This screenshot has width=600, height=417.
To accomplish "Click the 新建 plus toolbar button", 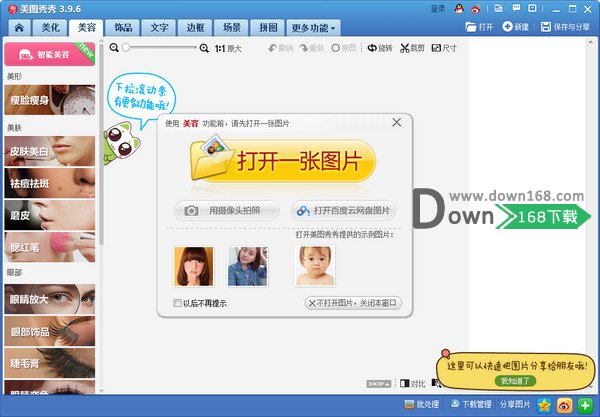I will (x=515, y=27).
